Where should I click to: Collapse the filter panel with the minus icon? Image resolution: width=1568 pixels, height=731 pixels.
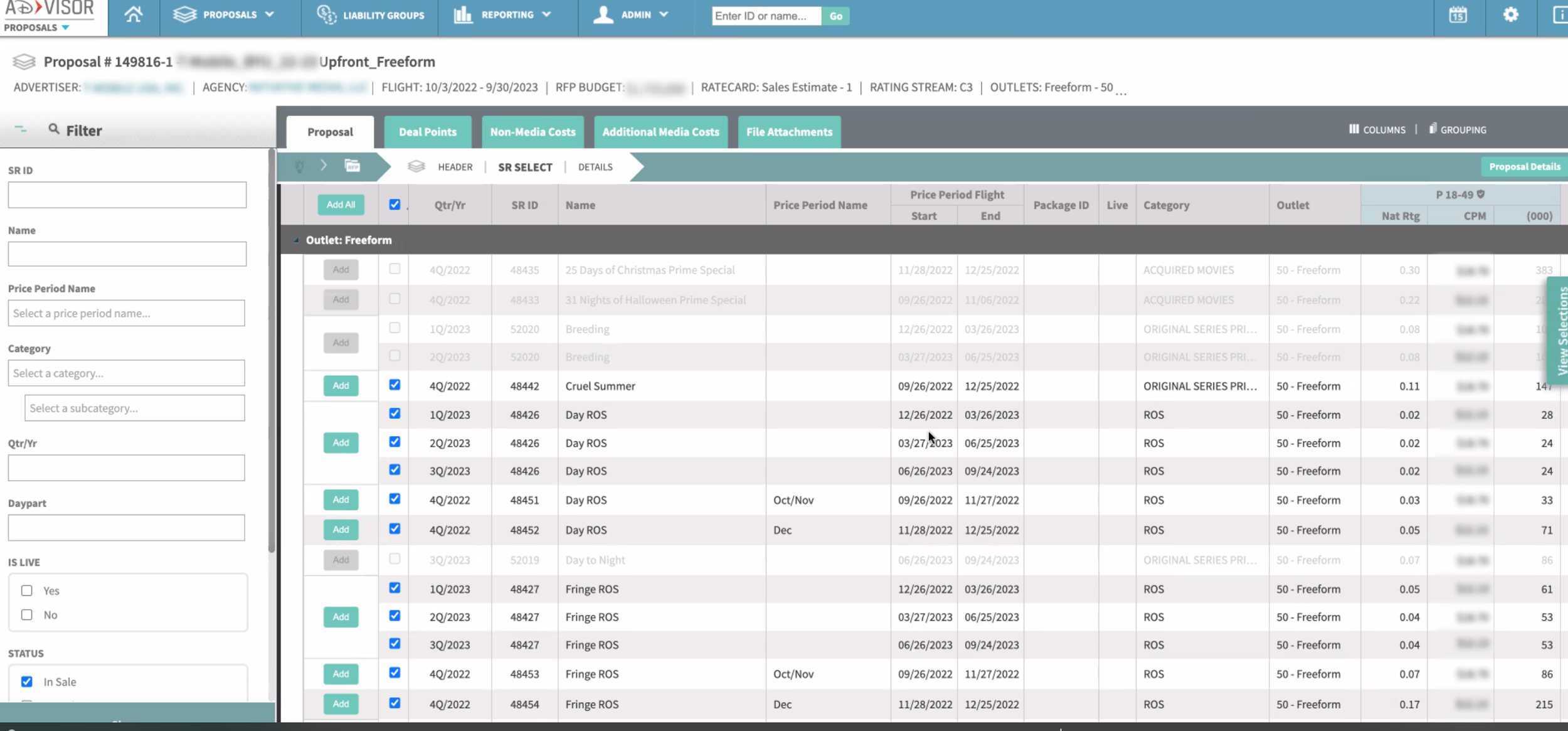coord(20,129)
